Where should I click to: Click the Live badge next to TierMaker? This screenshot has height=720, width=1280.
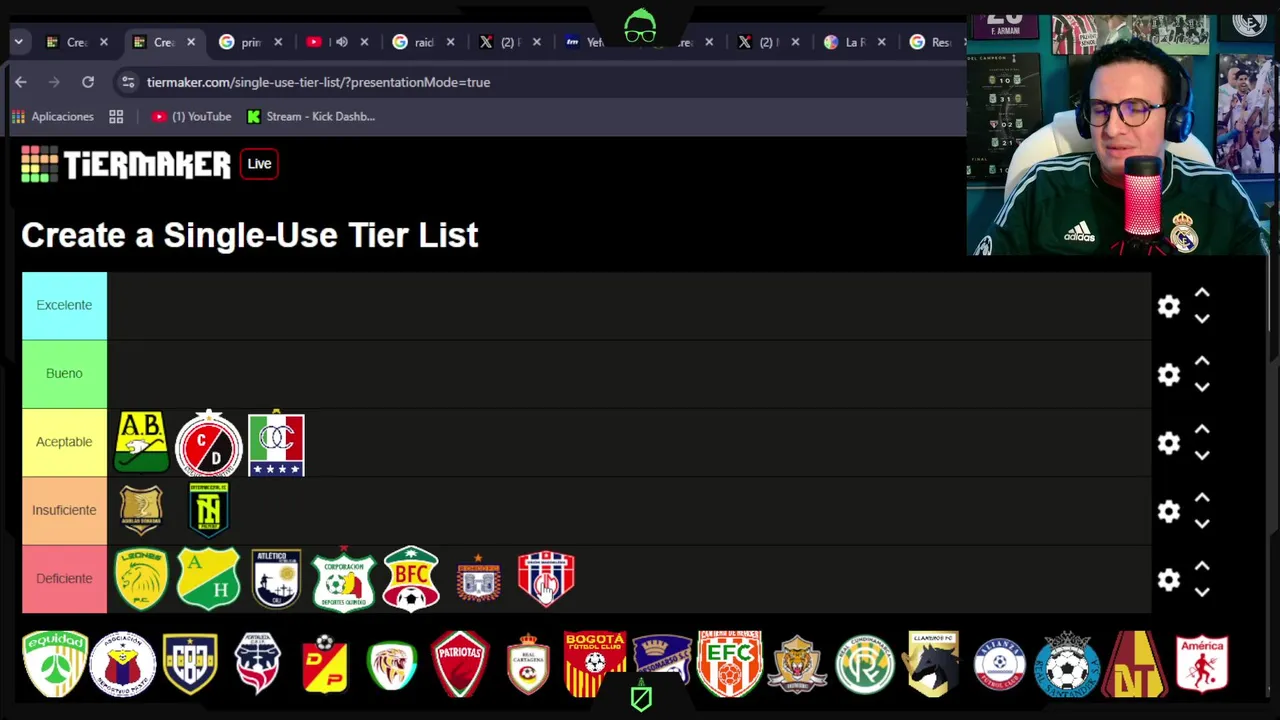[x=259, y=164]
